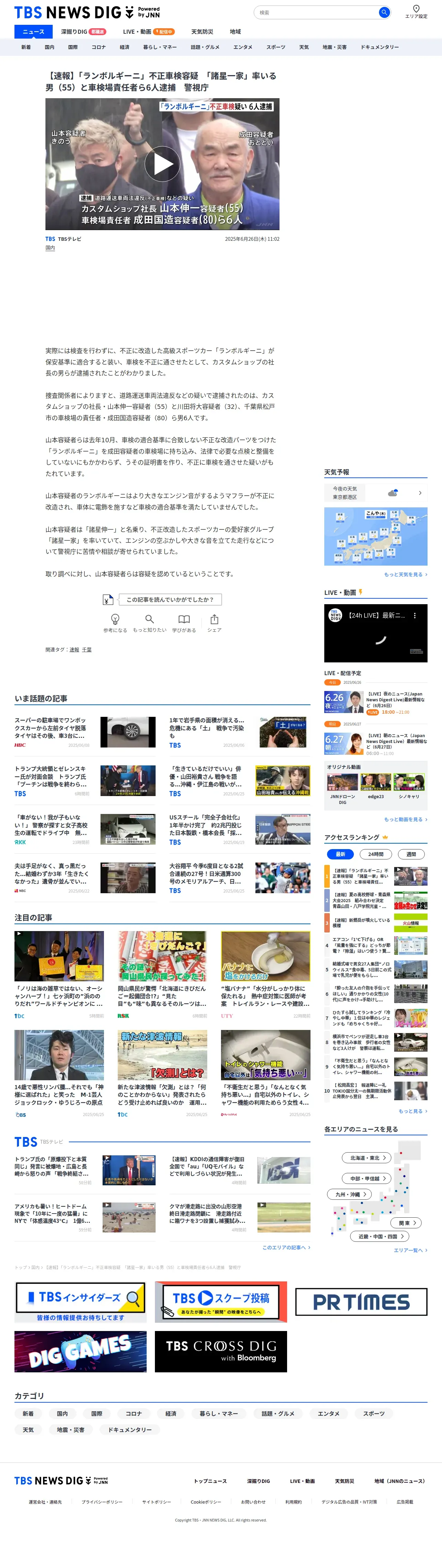
Task: Type in the 検索 search field
Action: tap(316, 12)
